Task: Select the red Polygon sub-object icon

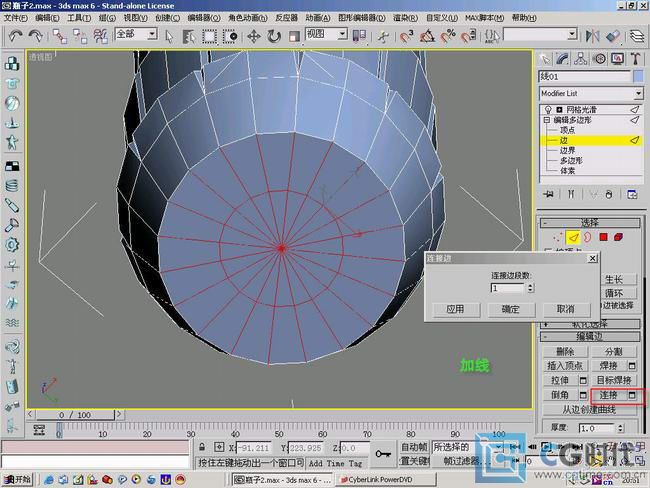Action: point(604,237)
